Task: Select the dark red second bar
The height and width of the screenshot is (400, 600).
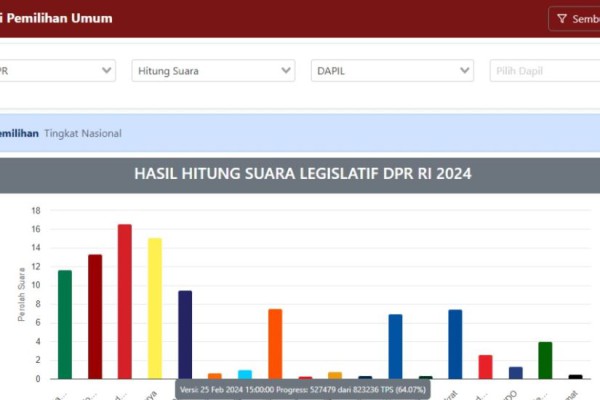Action: point(95,317)
